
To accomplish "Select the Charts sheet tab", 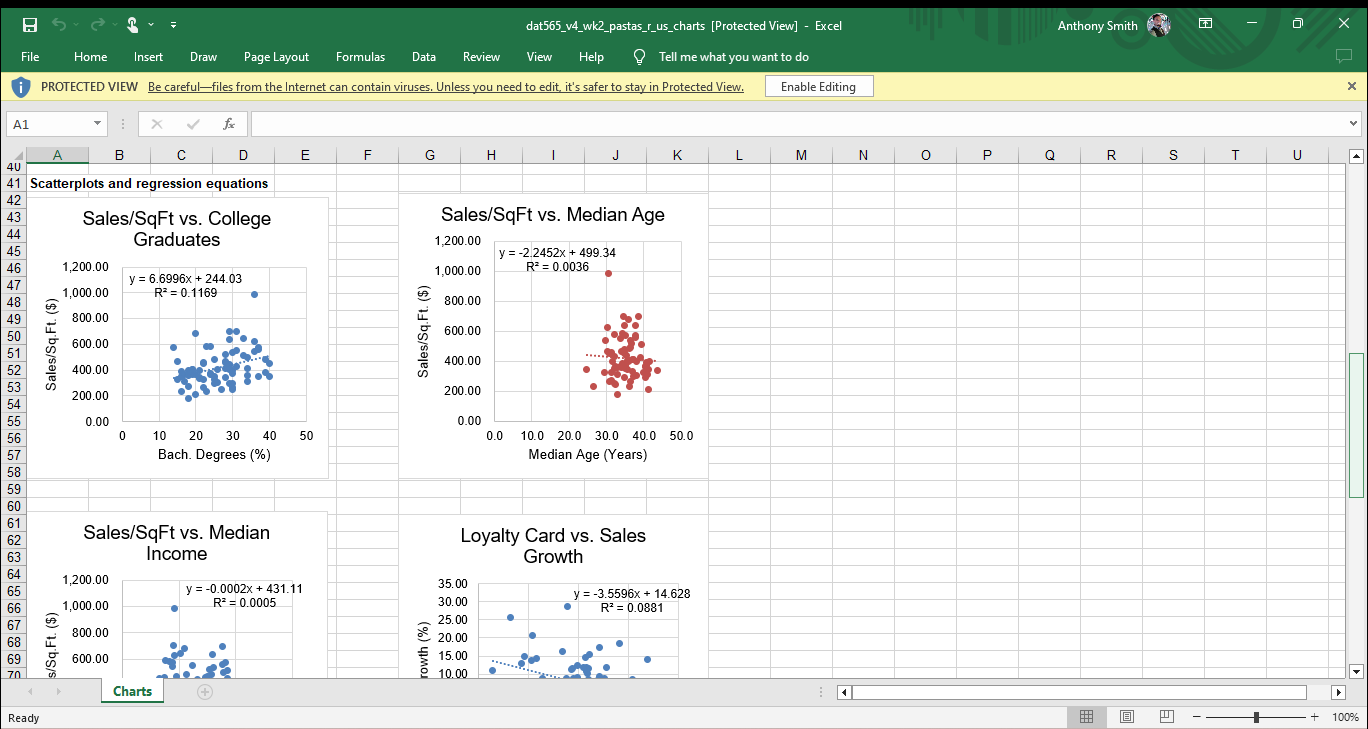I will 133,691.
